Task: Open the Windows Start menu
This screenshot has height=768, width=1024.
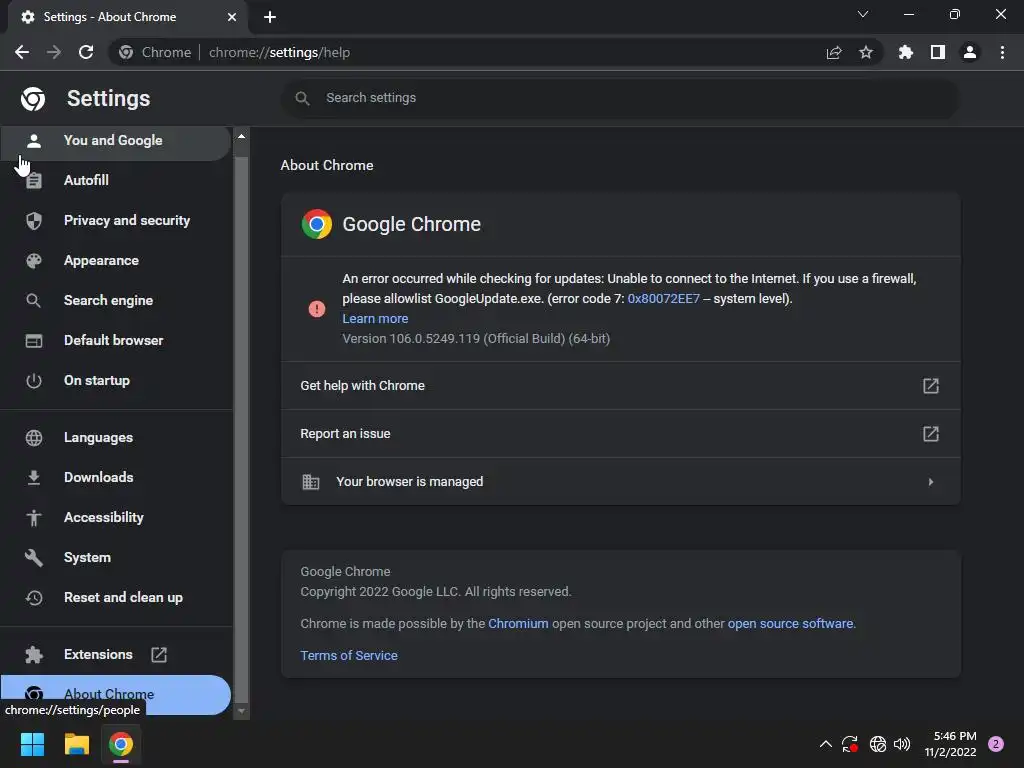Action: [32, 744]
